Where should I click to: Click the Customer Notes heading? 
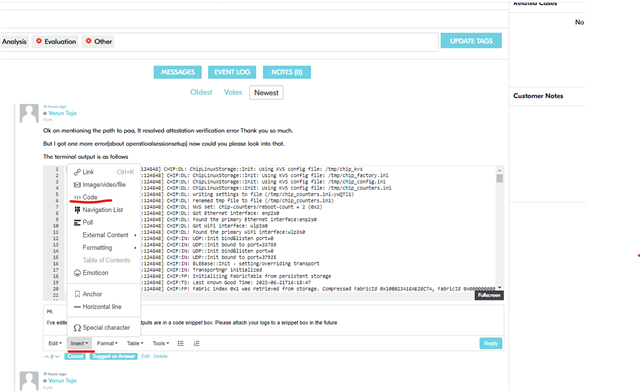coord(538,96)
